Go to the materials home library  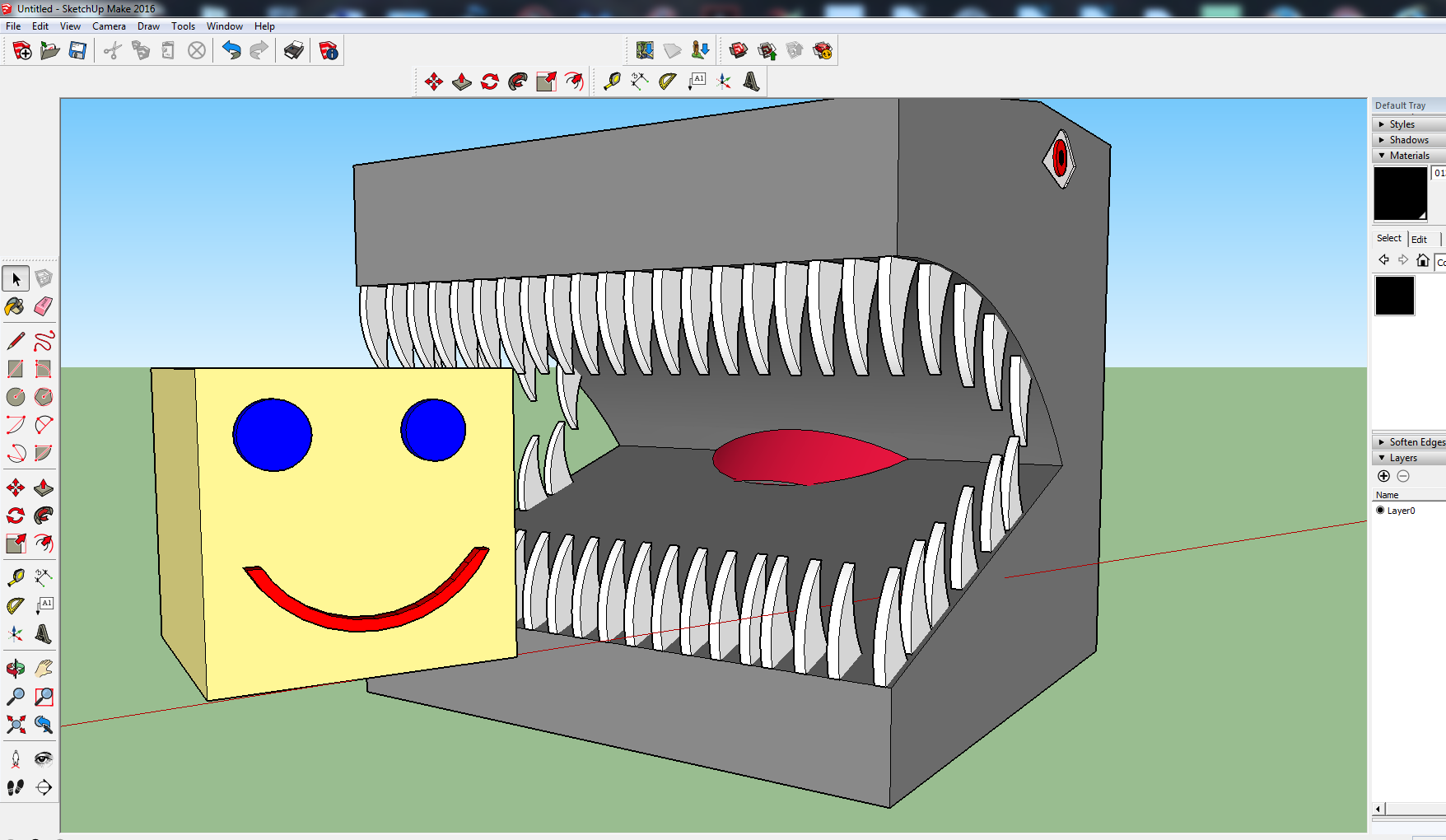coord(1422,260)
